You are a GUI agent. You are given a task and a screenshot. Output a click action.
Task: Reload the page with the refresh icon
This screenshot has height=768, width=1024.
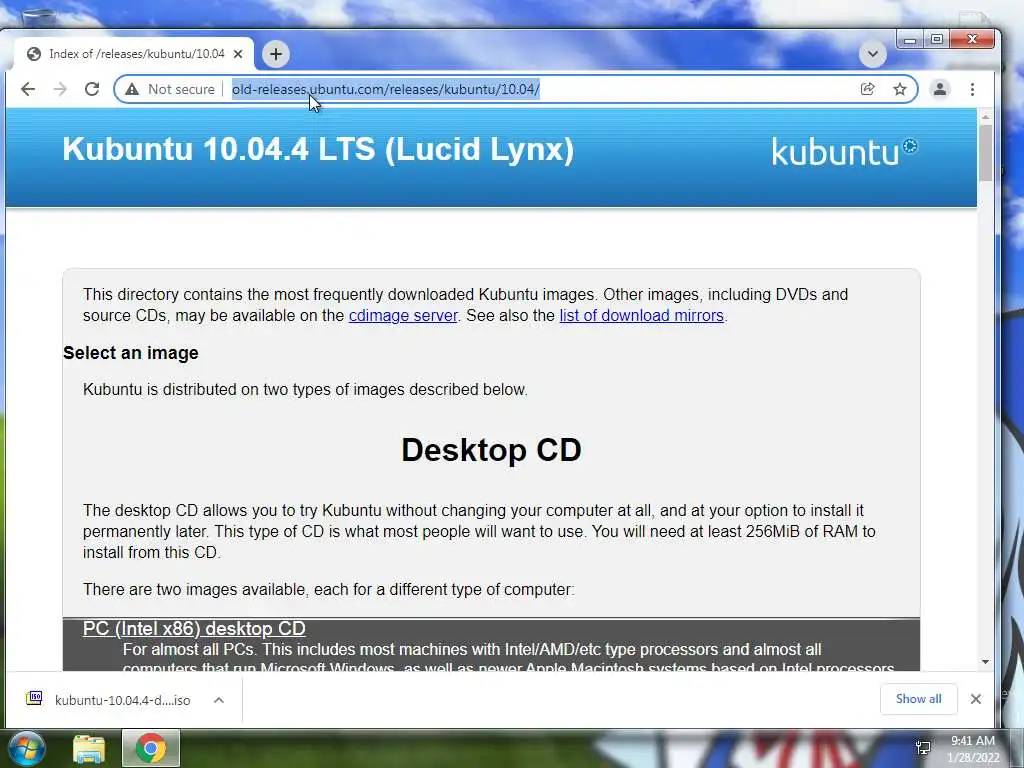tap(92, 89)
